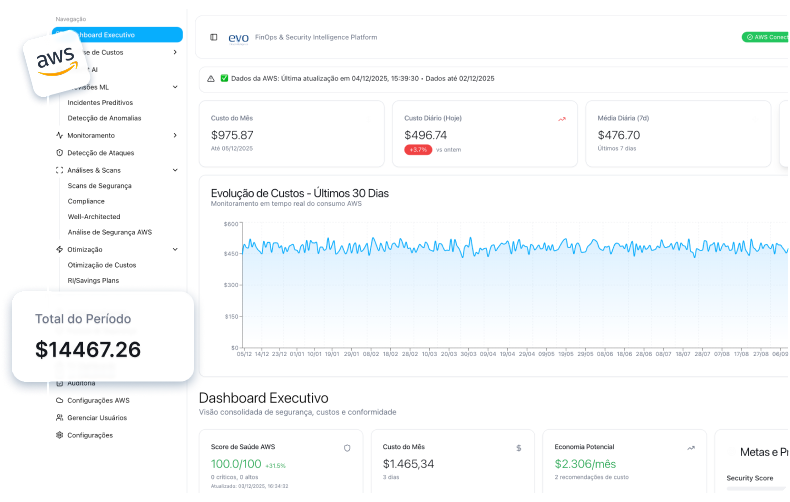Click the Configurações AWS cloud icon
Screen dimensions: 790x502
tap(60, 400)
